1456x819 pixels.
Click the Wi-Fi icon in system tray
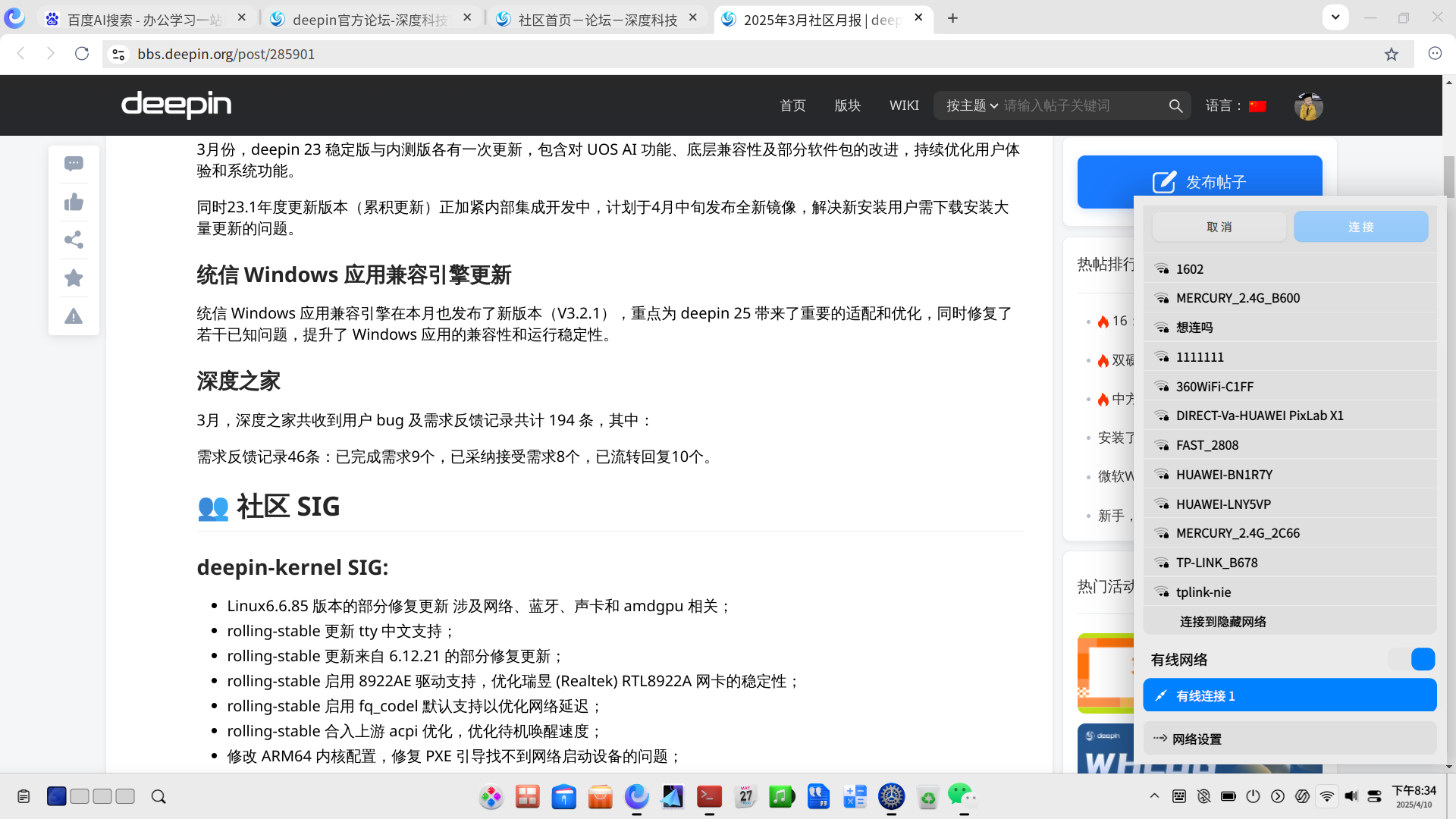tap(1326, 796)
